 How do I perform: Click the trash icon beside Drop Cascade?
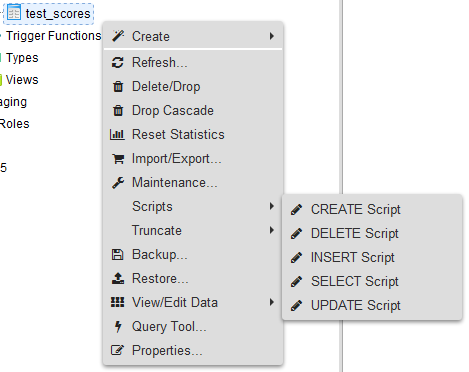point(118,110)
